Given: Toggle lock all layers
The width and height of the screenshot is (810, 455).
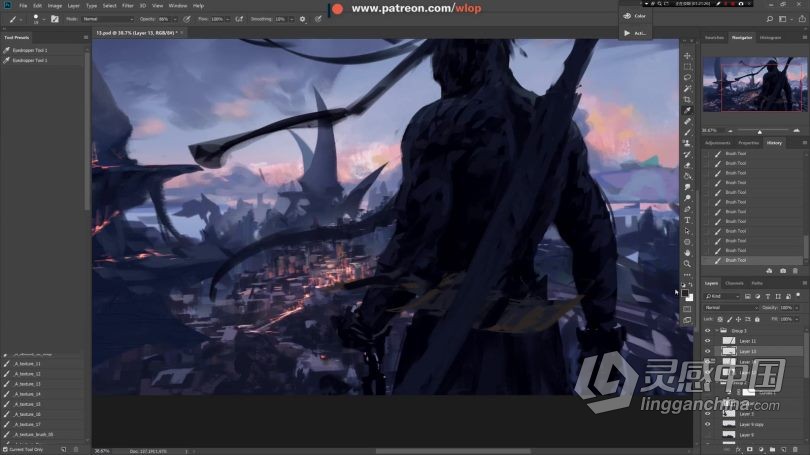Looking at the screenshot, I should (x=757, y=319).
